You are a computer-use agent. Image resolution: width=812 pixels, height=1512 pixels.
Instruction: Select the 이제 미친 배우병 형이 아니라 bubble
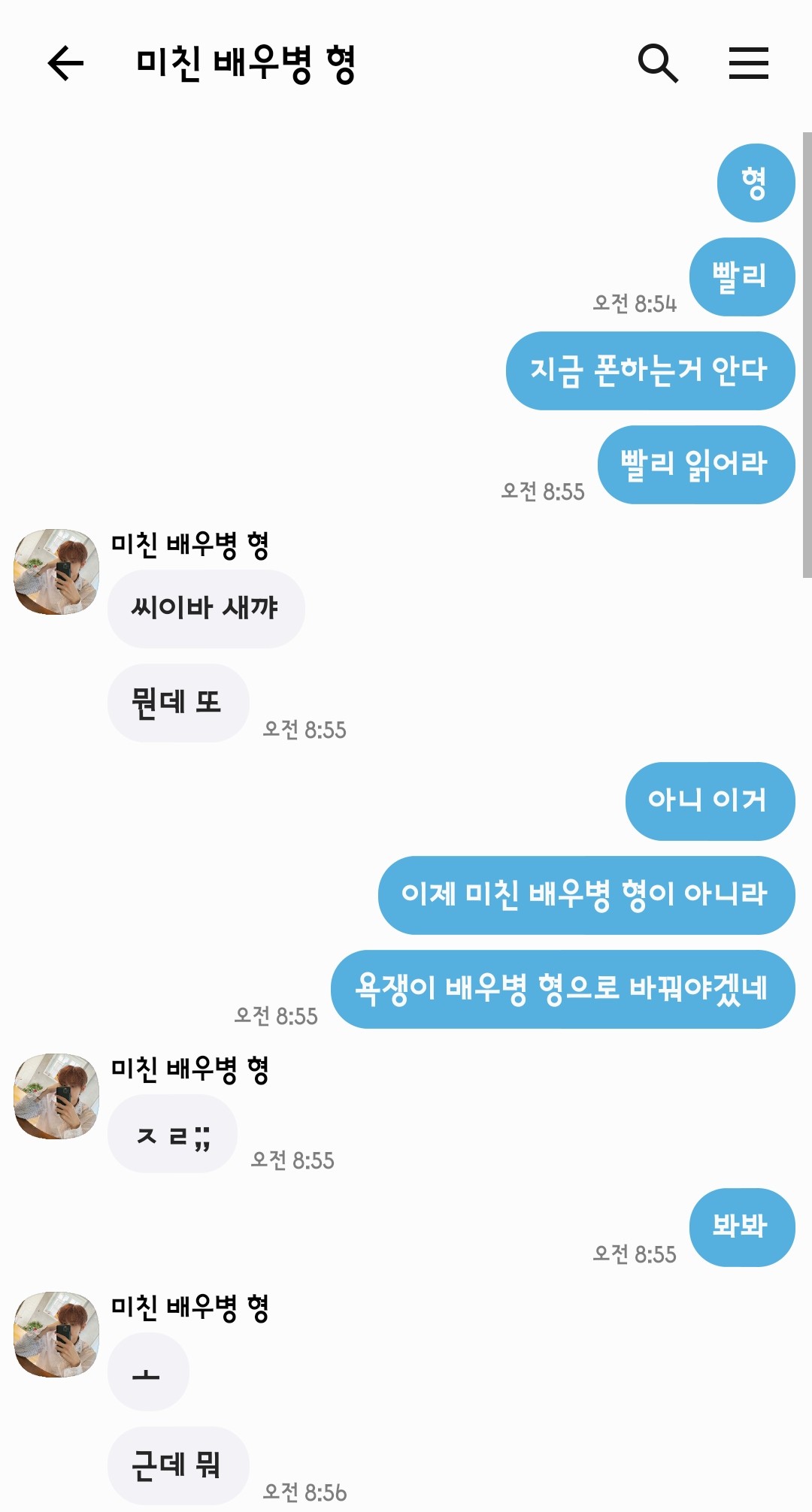click(586, 895)
